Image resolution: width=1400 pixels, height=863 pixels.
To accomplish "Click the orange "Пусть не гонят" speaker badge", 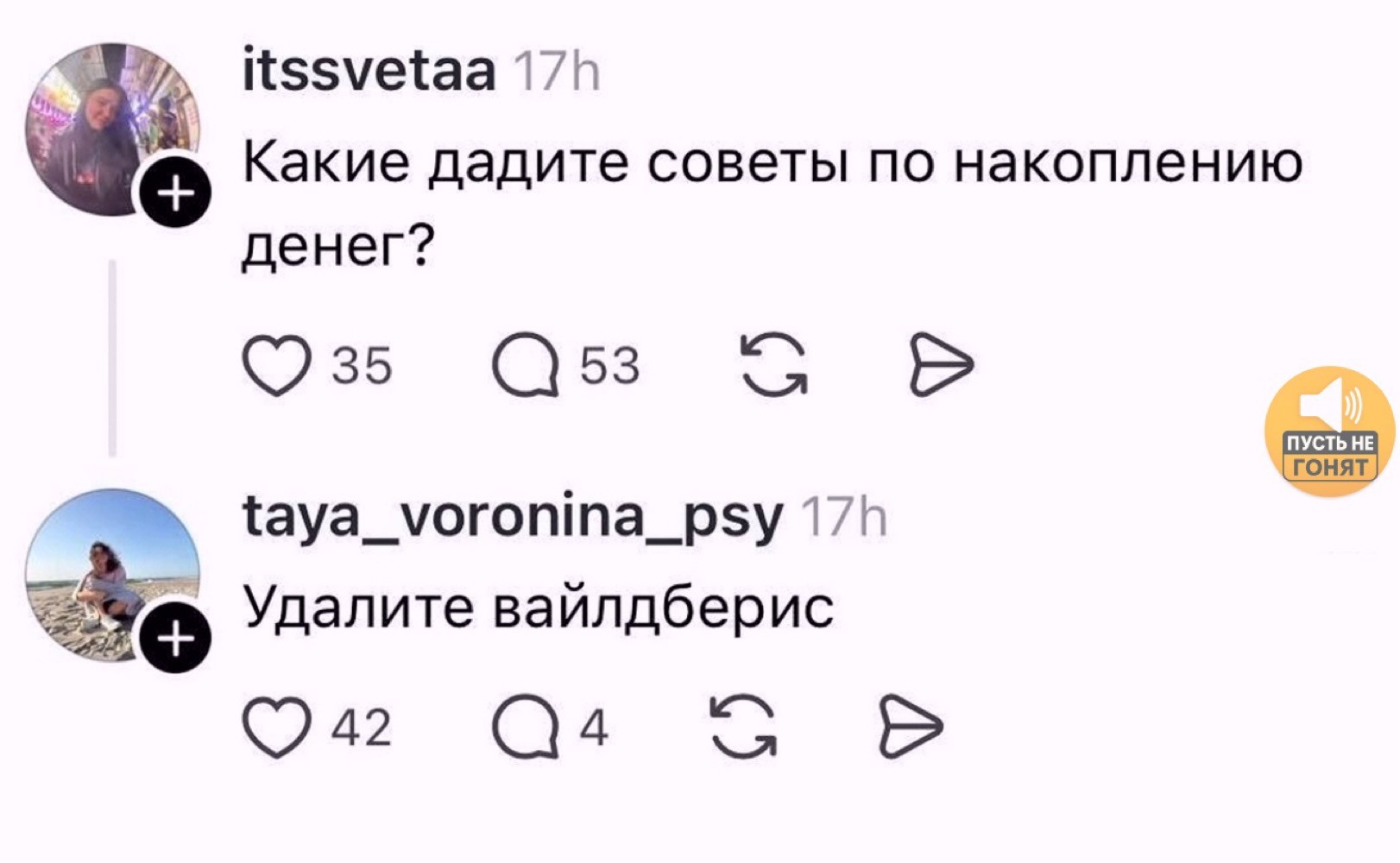I will [1329, 431].
